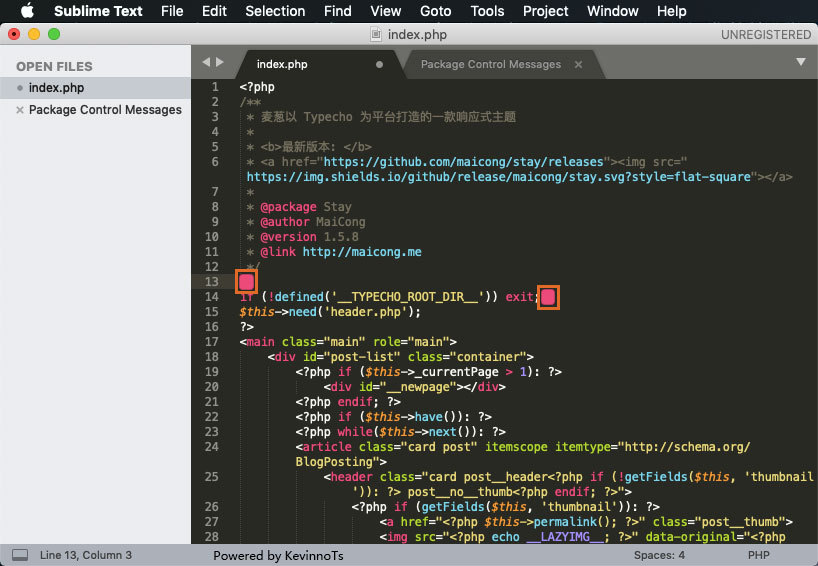Open the Spaces: 4 indentation menu
Viewport: 818px width, 566px height.
[659, 555]
